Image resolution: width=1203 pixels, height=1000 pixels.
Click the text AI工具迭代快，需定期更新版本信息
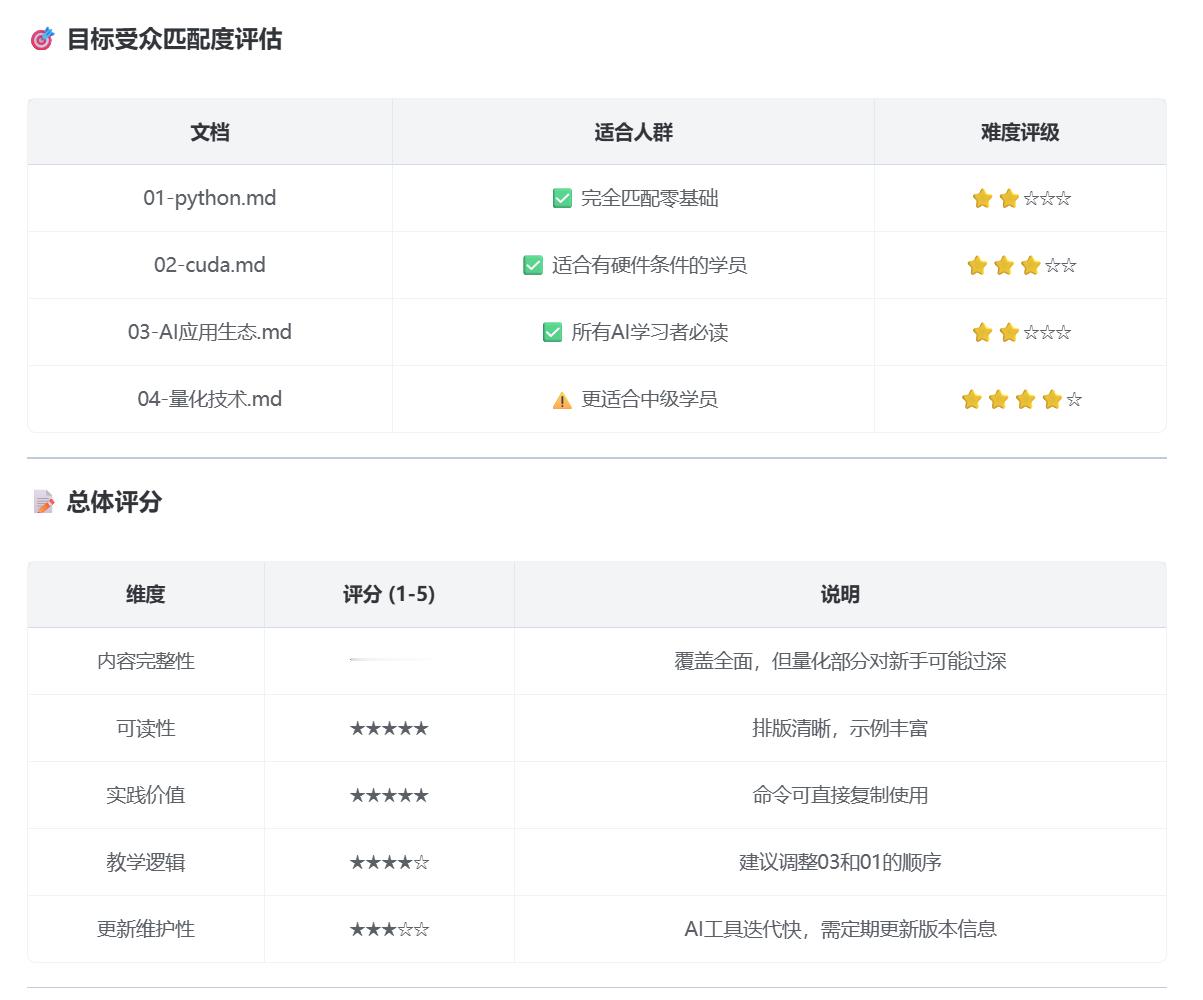840,929
